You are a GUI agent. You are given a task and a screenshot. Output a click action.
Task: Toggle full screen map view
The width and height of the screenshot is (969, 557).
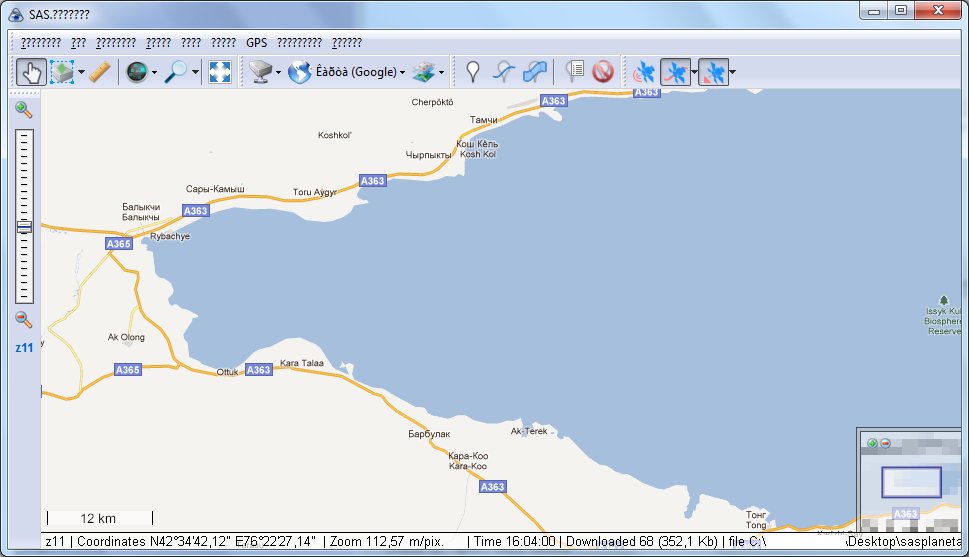(220, 72)
